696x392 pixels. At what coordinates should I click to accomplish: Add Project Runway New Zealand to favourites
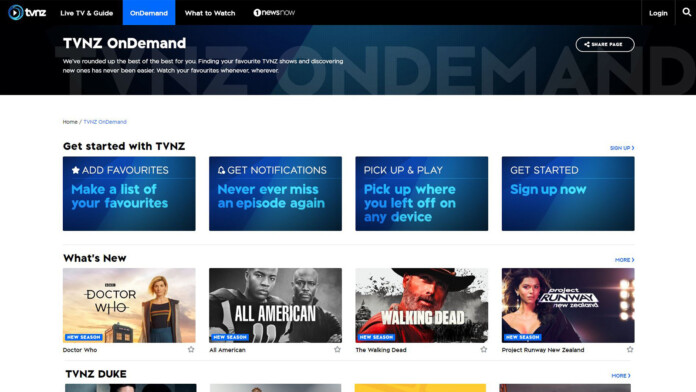click(x=630, y=349)
